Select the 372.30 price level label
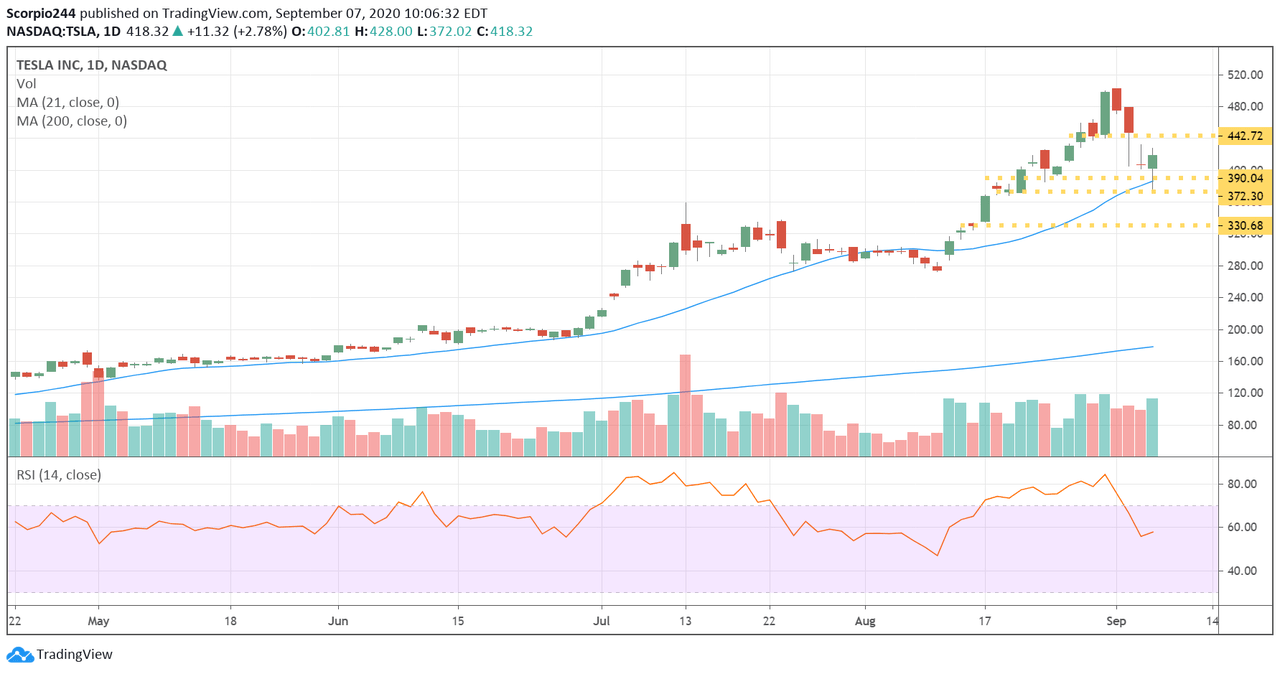This screenshot has height=674, width=1280. coord(1245,197)
